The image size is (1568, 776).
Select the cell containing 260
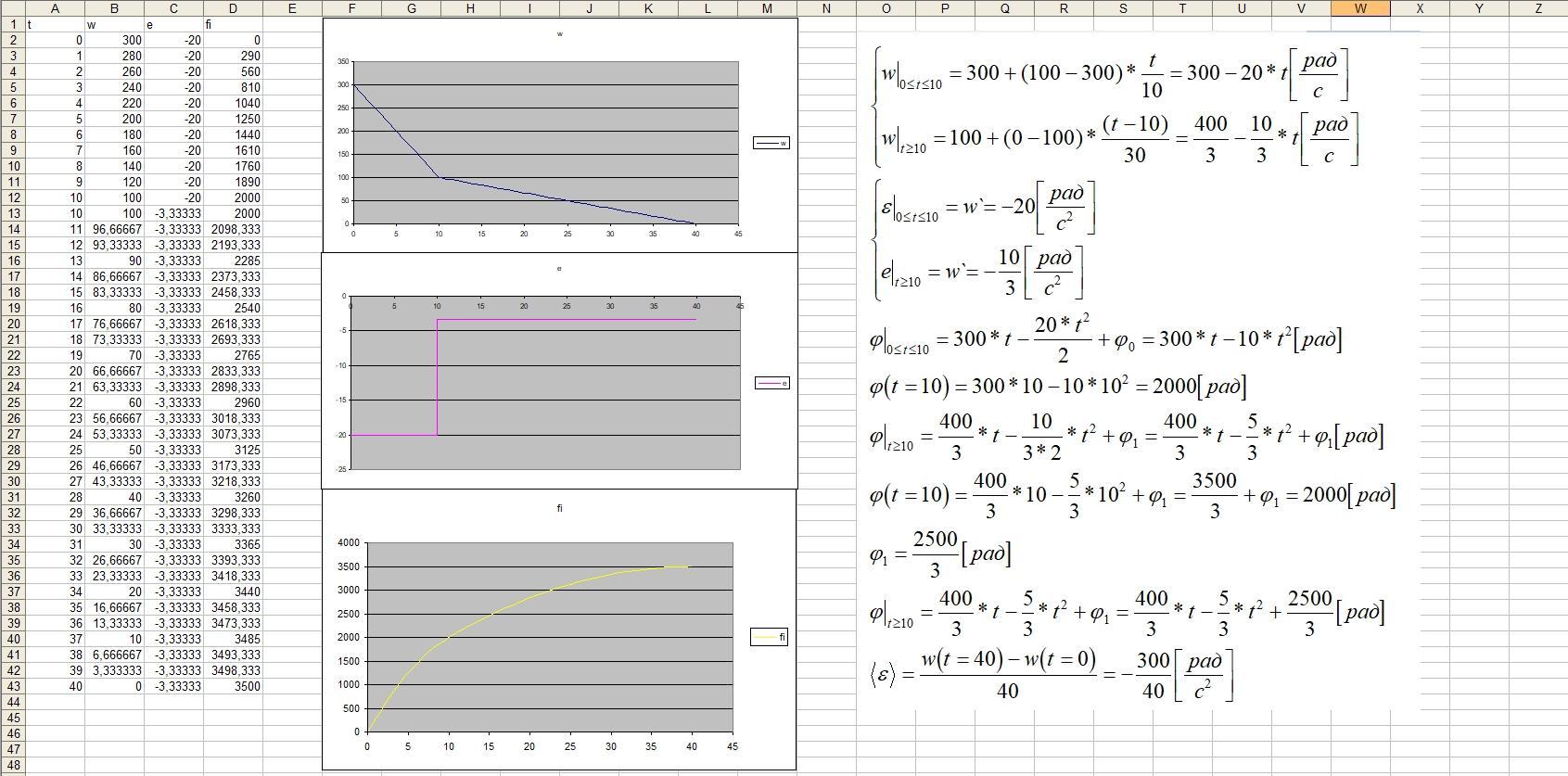[x=114, y=71]
